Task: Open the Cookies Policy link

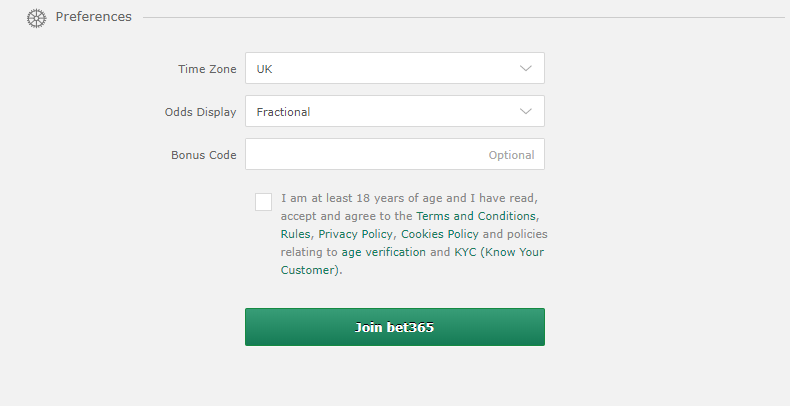Action: pos(440,234)
